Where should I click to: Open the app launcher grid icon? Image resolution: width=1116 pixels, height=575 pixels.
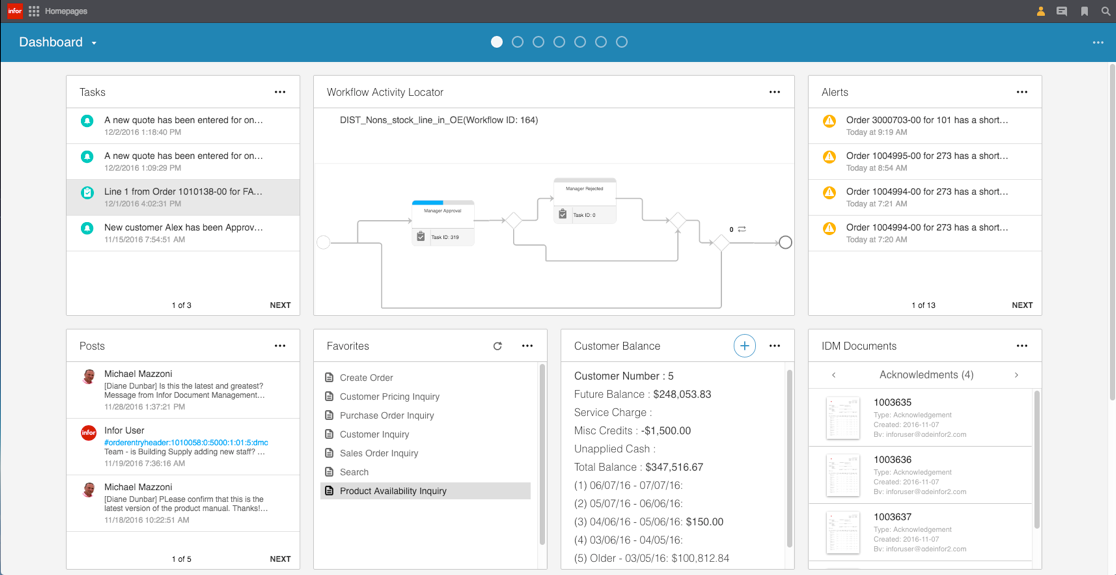click(34, 11)
